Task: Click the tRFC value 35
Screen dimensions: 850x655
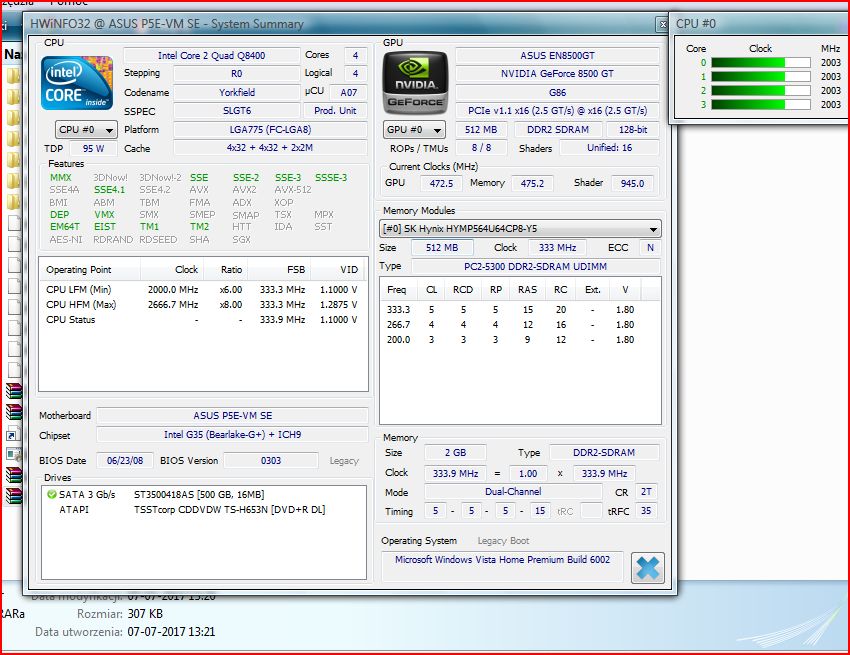Action: [646, 511]
